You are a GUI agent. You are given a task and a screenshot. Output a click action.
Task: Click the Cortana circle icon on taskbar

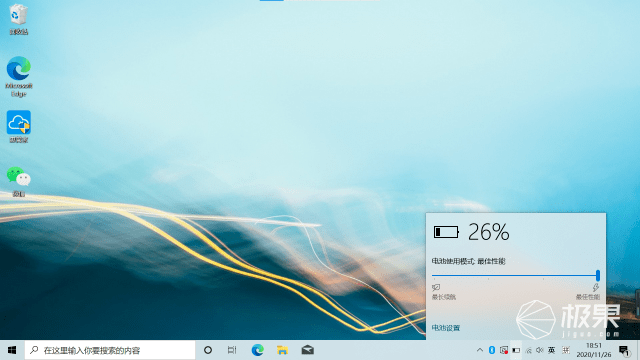[208, 350]
